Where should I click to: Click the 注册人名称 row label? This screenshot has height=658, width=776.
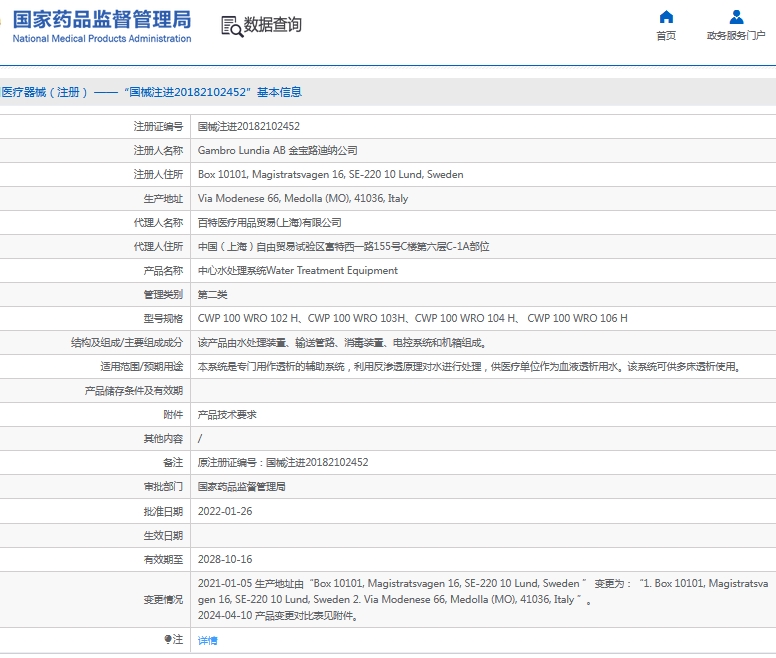(x=158, y=150)
